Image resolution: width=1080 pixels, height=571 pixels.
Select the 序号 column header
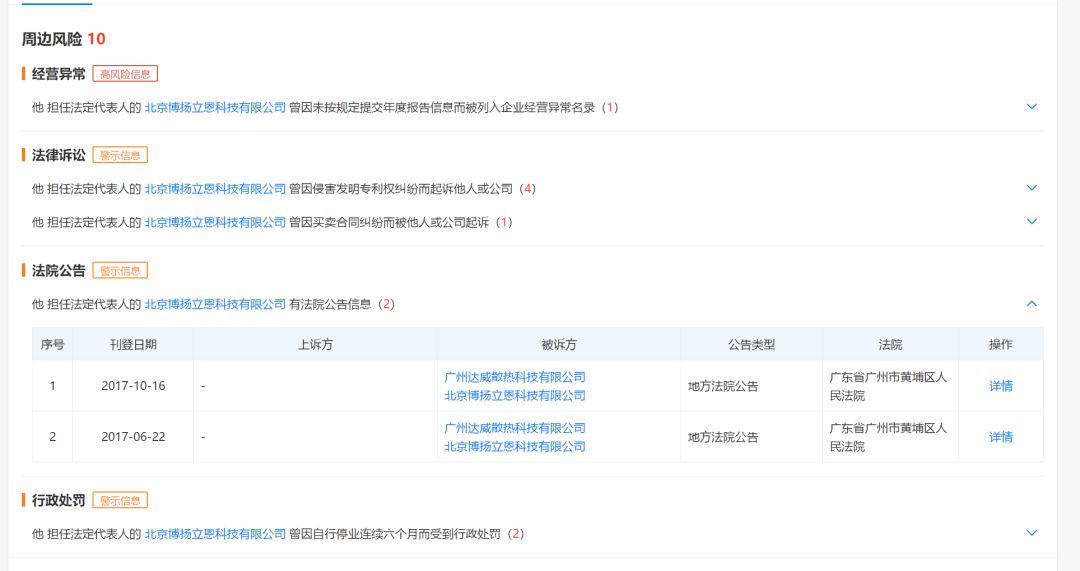52,344
